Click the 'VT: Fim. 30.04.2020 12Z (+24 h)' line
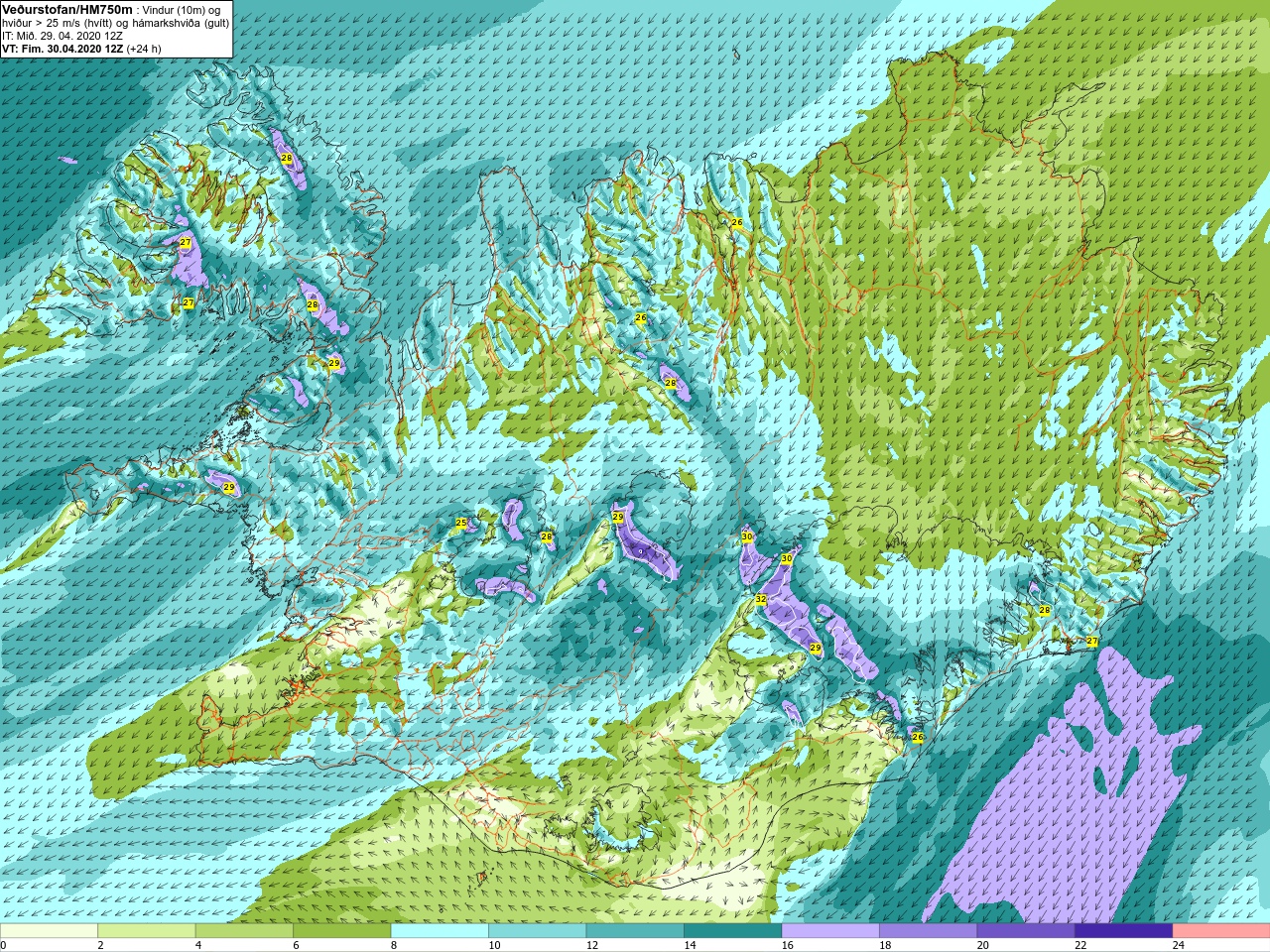The image size is (1270, 952). click(x=81, y=49)
